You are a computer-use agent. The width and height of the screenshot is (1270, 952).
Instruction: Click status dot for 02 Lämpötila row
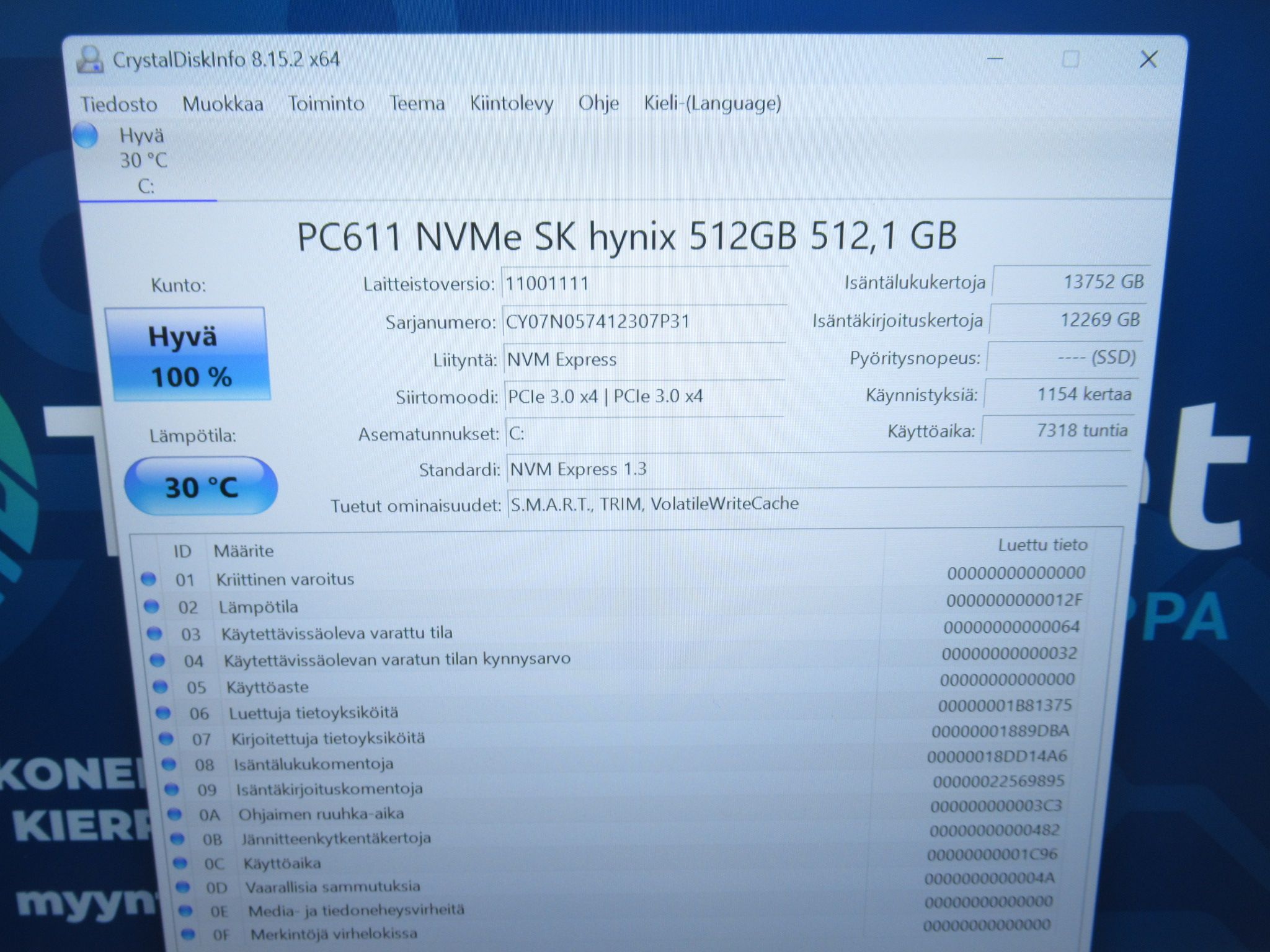coord(151,606)
